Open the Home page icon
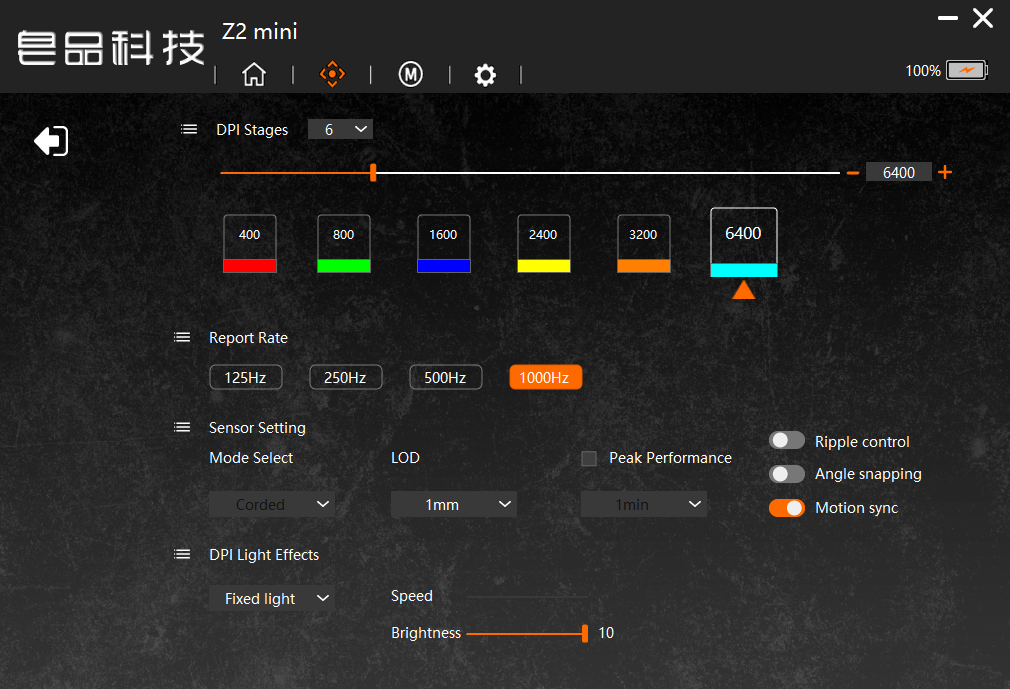1010x689 pixels. coord(254,75)
